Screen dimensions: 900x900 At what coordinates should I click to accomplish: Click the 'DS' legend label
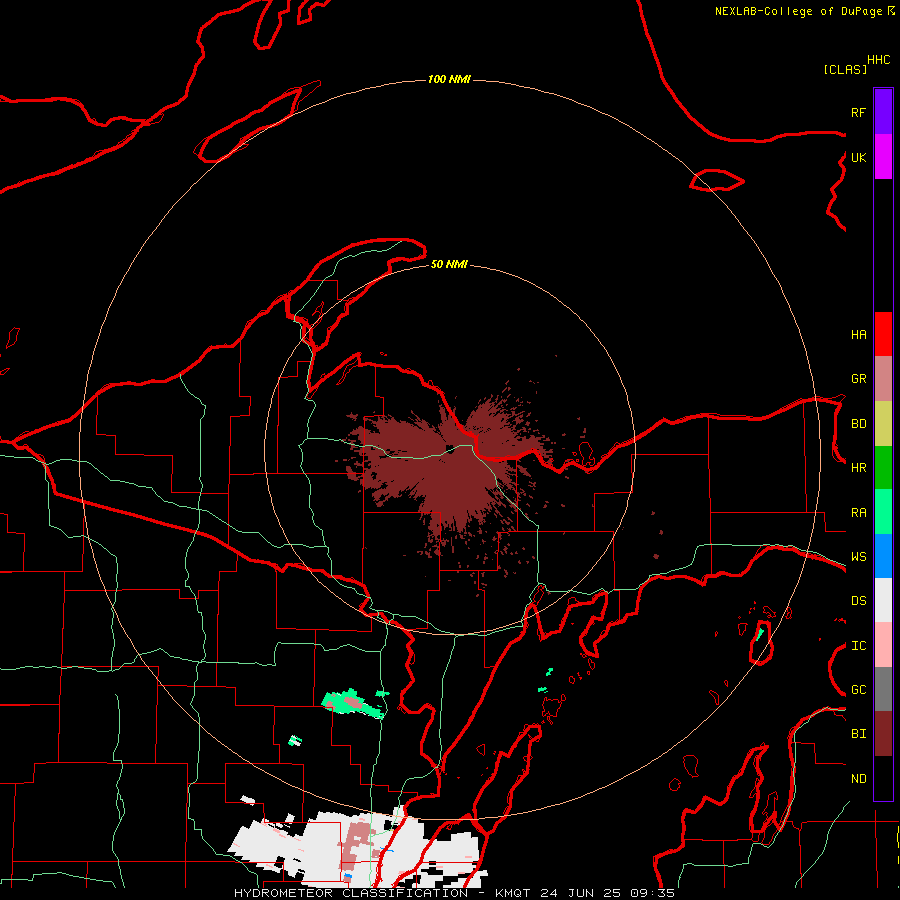(858, 601)
